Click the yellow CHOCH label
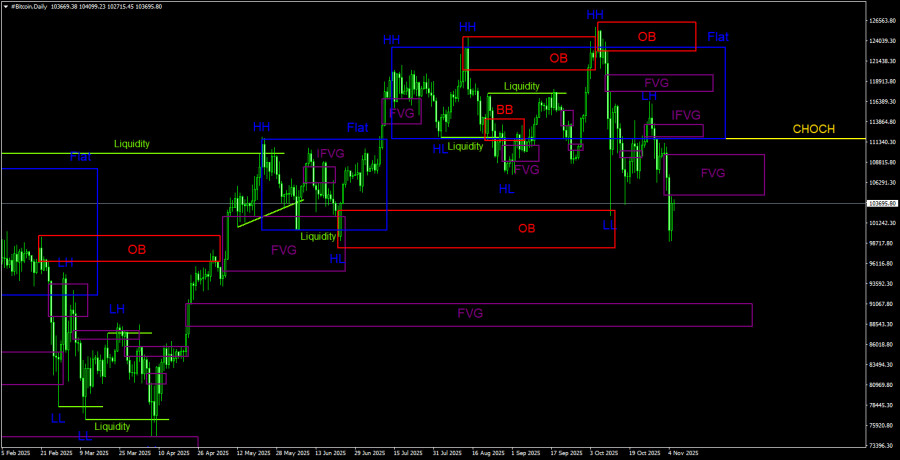900x460 pixels. 813,129
